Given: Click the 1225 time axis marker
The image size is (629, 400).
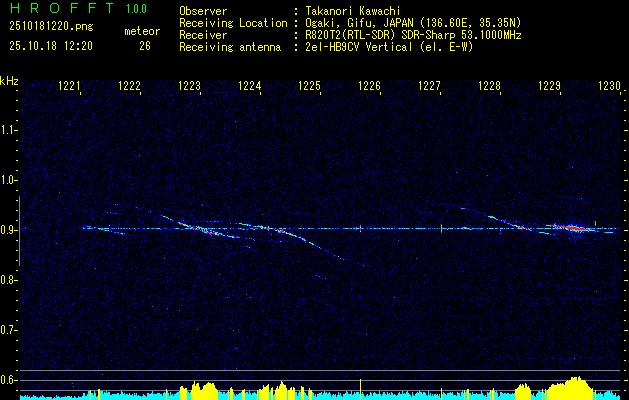Looking at the screenshot, I should click(x=309, y=86).
